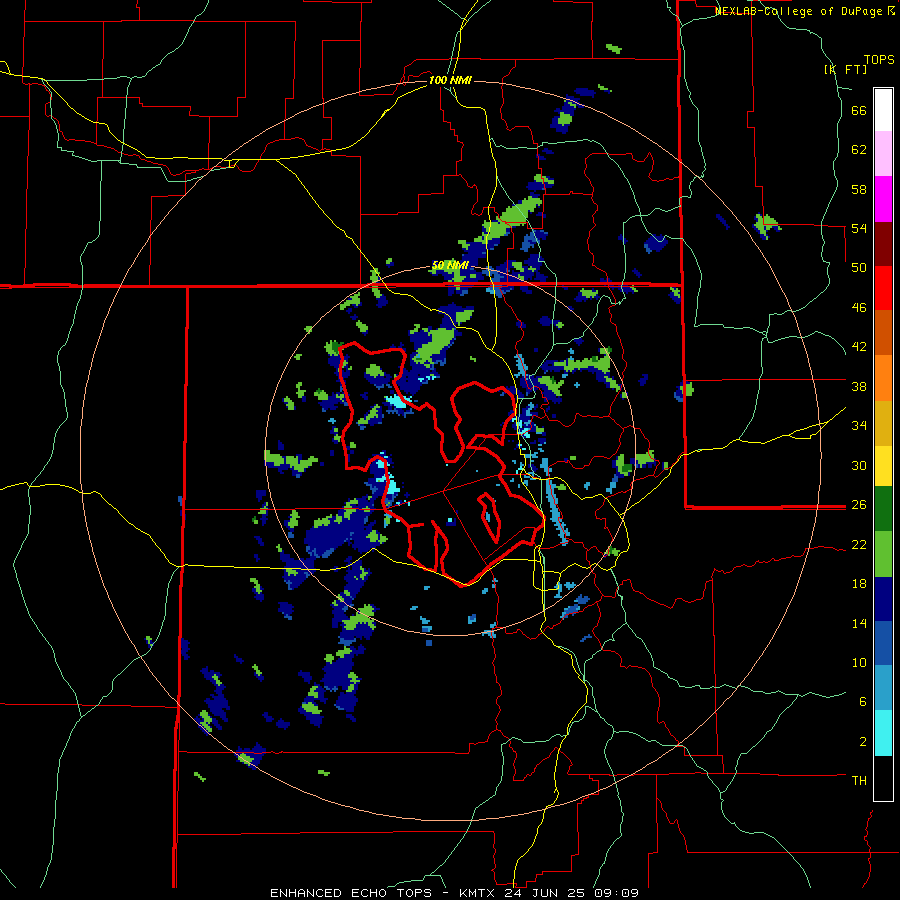Click the "KMTX" radar site identifier
This screenshot has width=900, height=900.
477,893
